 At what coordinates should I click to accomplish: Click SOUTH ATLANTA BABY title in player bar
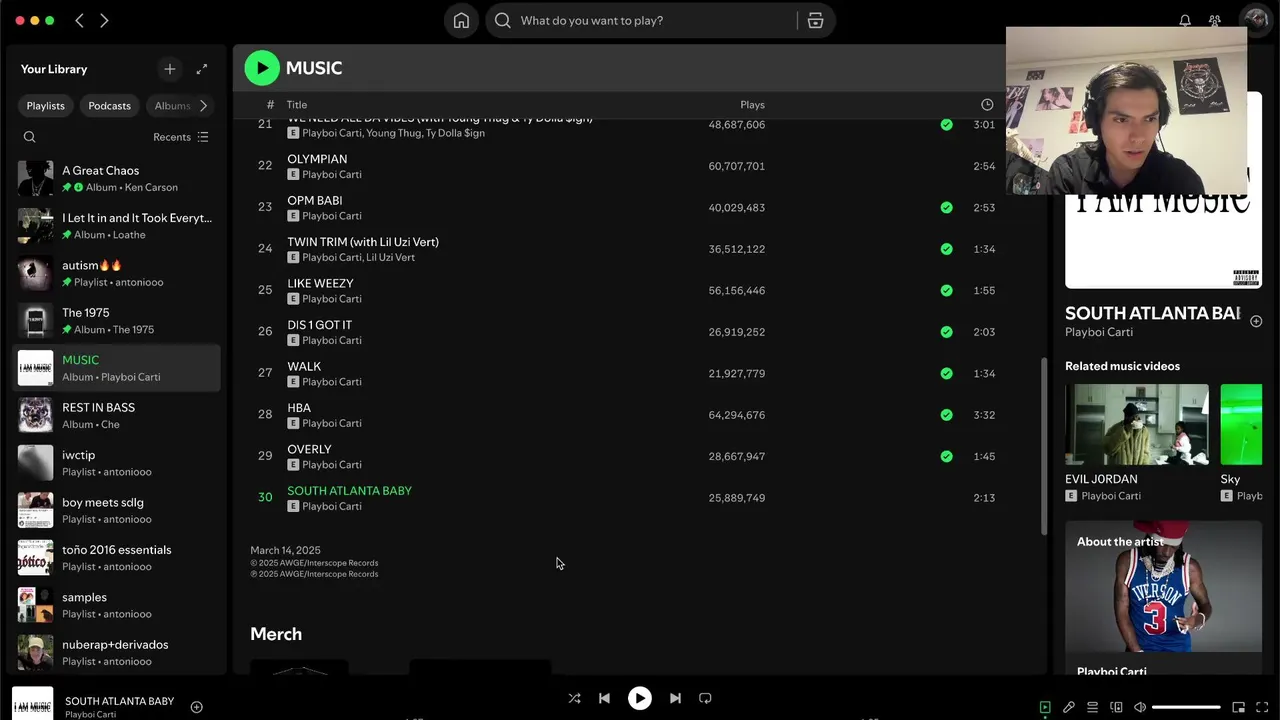coord(119,701)
